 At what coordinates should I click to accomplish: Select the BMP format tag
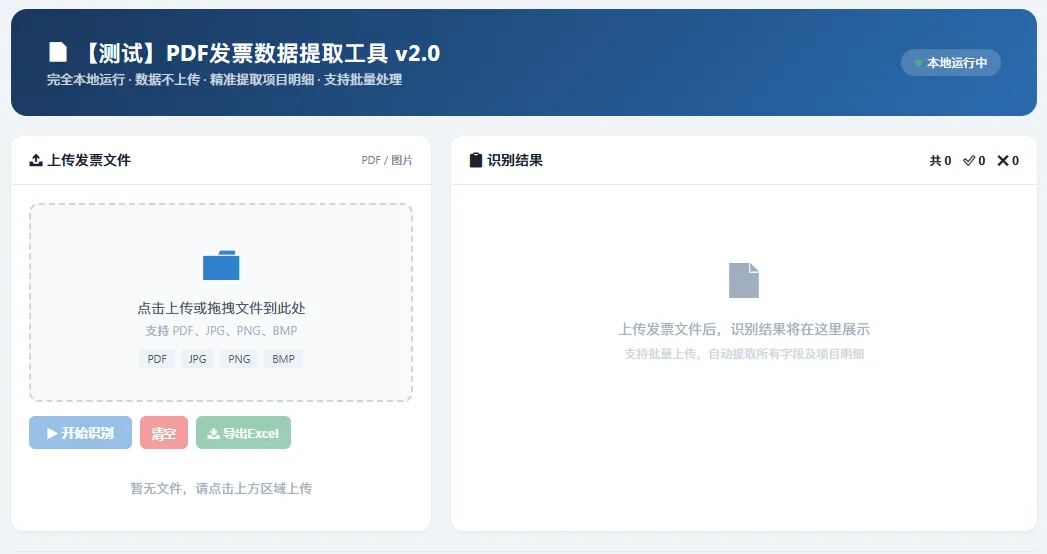tap(283, 359)
